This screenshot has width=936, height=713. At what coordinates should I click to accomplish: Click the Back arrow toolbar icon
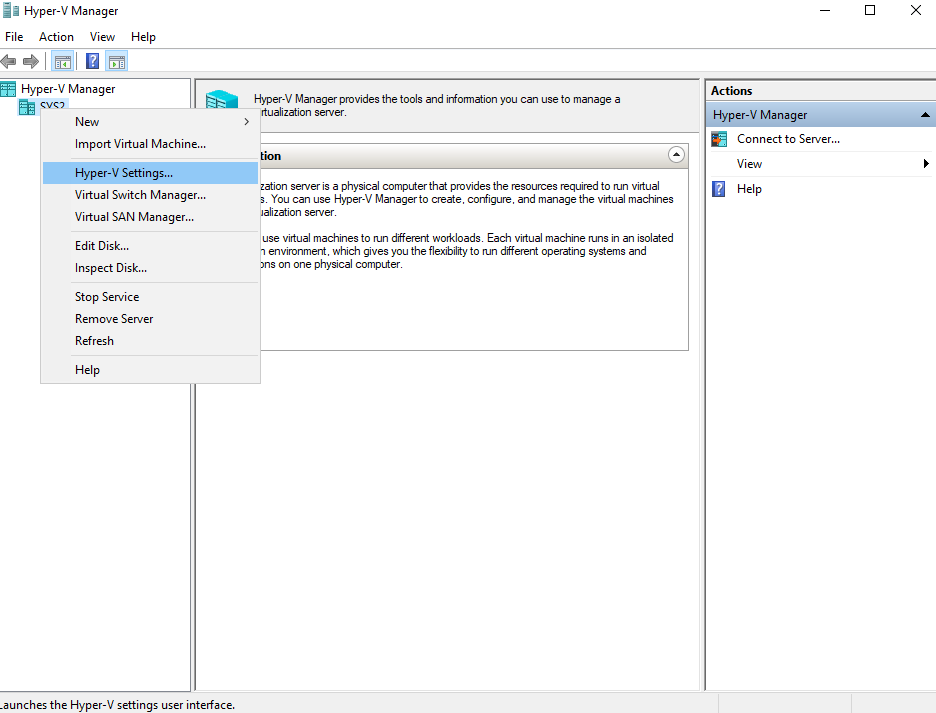(x=8, y=61)
